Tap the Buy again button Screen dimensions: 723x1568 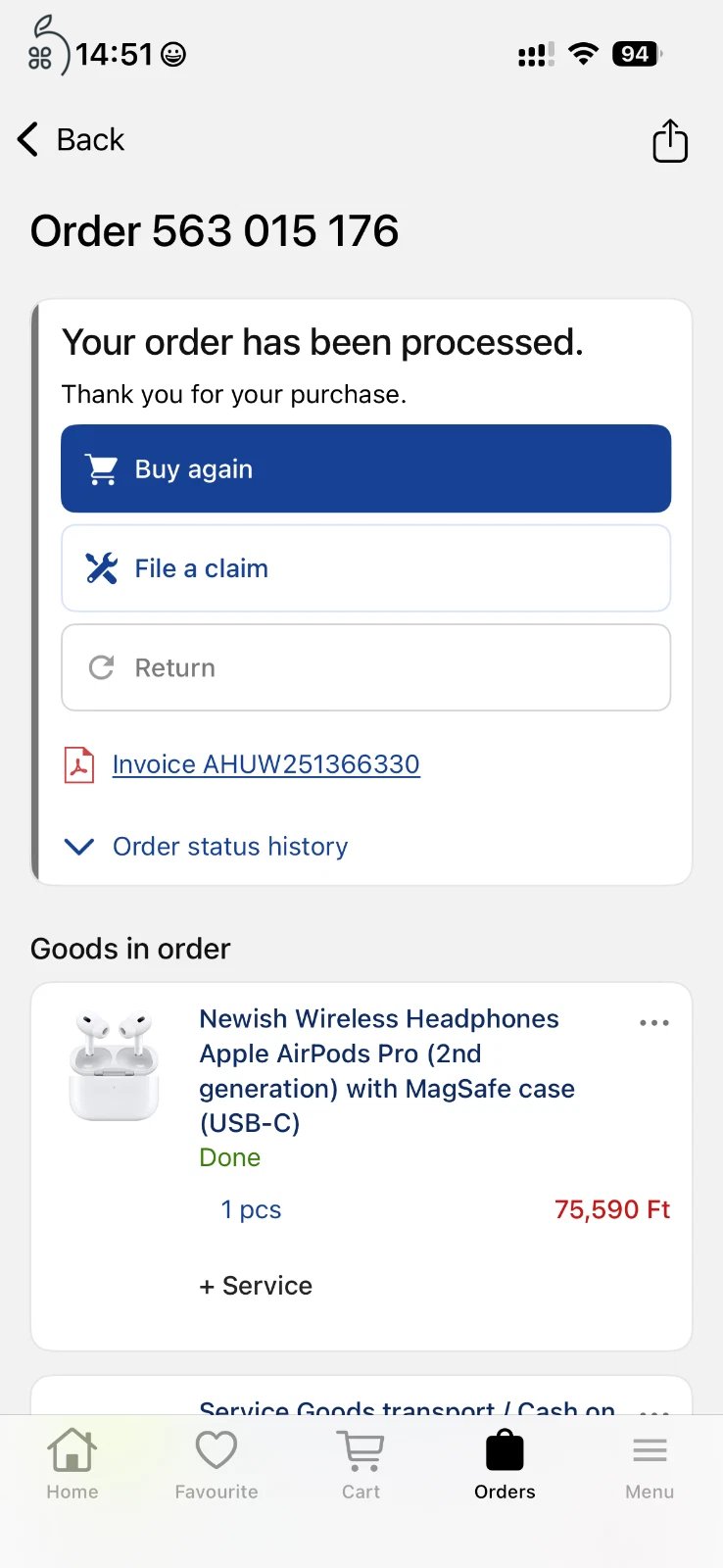point(365,468)
